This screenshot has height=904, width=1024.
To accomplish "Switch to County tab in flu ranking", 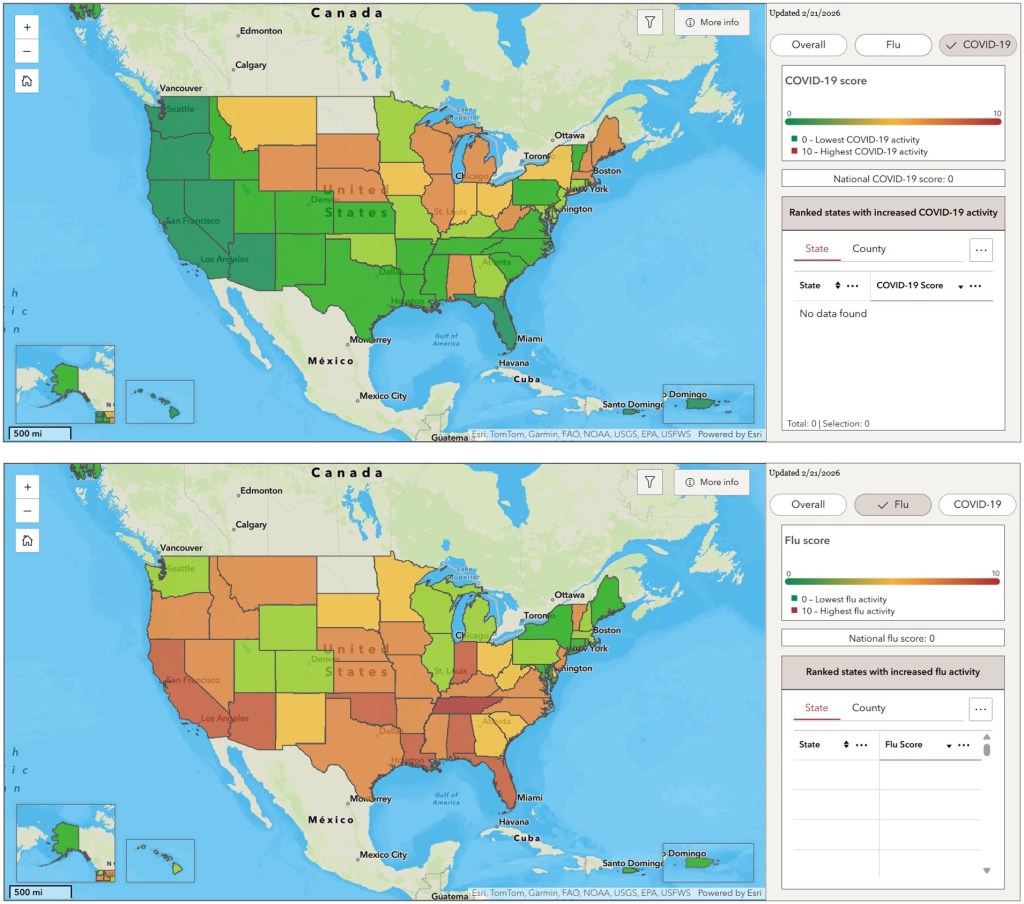I will click(x=869, y=708).
